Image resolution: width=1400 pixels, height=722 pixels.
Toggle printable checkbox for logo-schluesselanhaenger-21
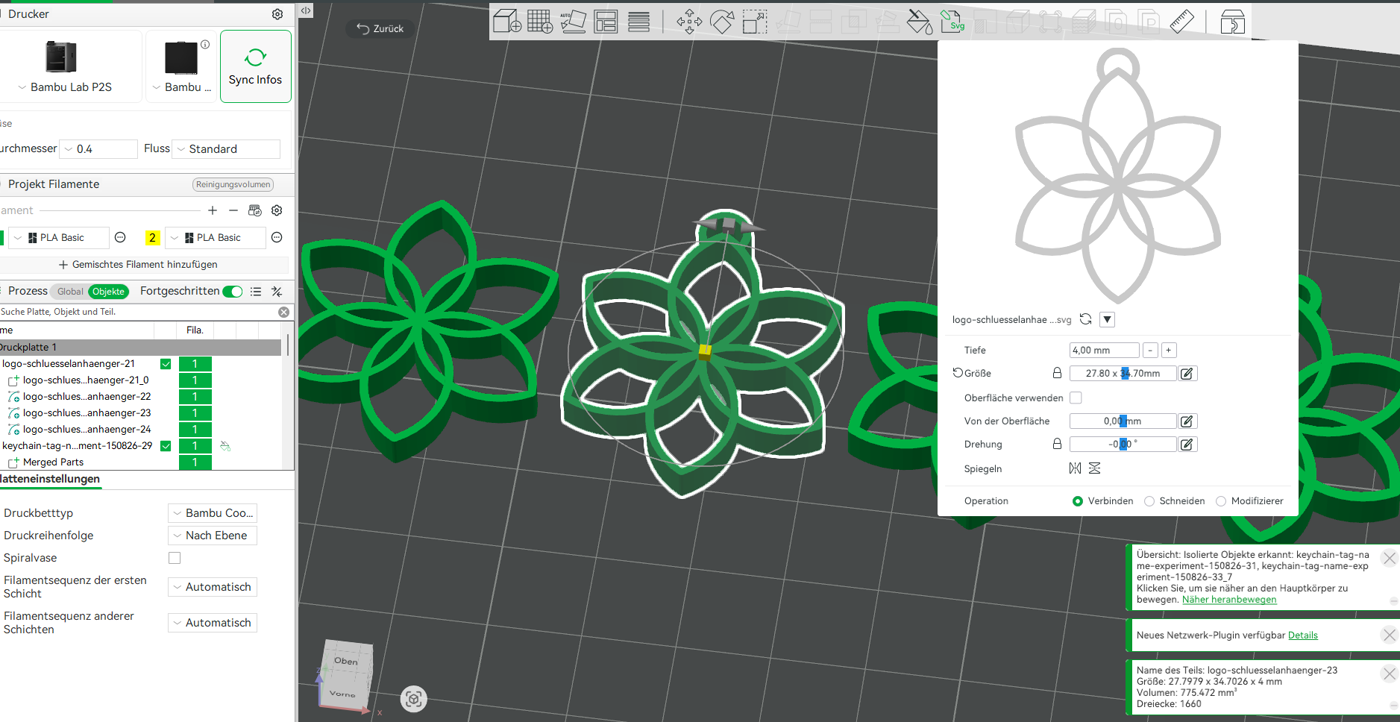[166, 364]
